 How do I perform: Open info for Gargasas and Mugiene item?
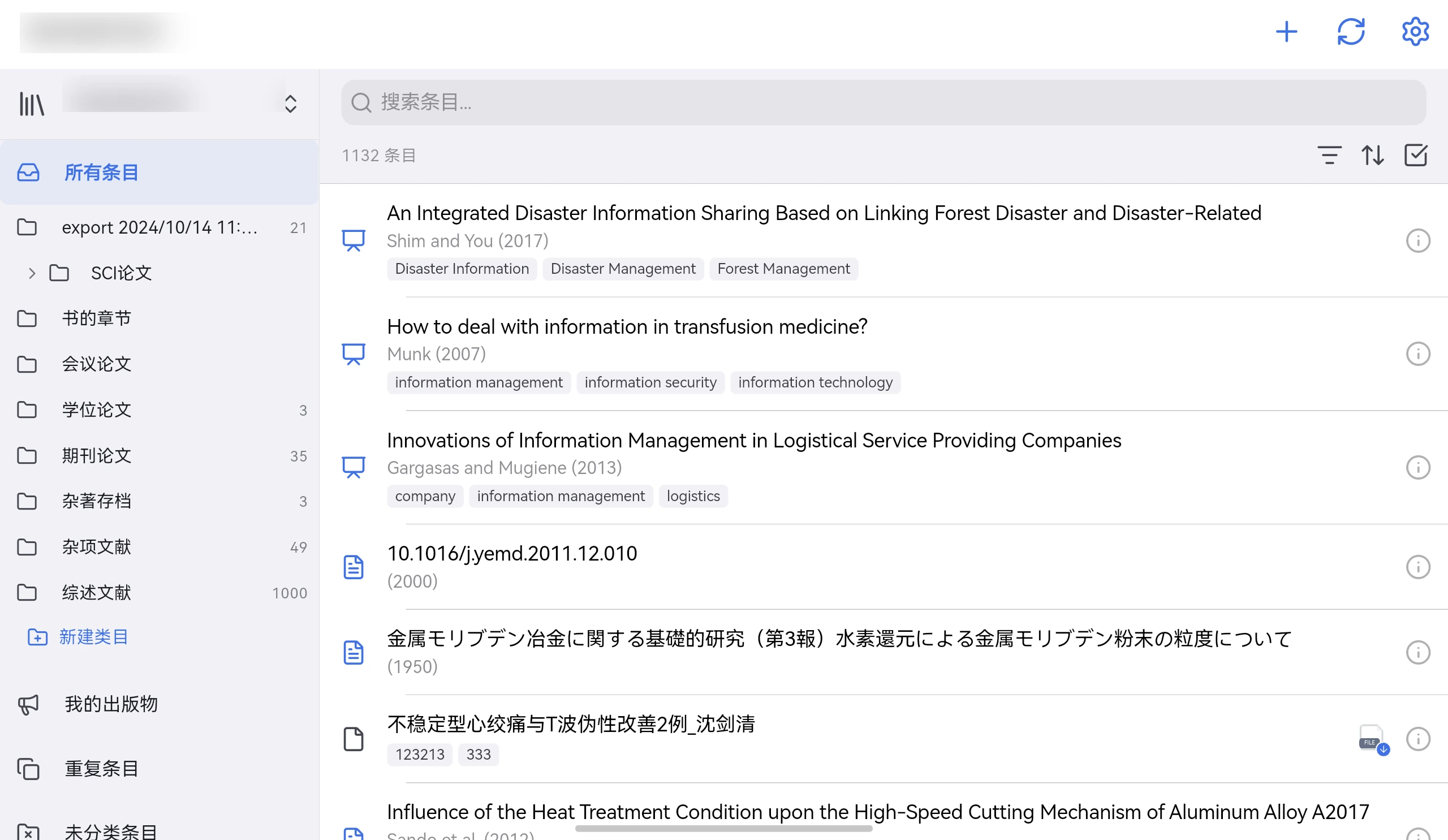(x=1417, y=468)
